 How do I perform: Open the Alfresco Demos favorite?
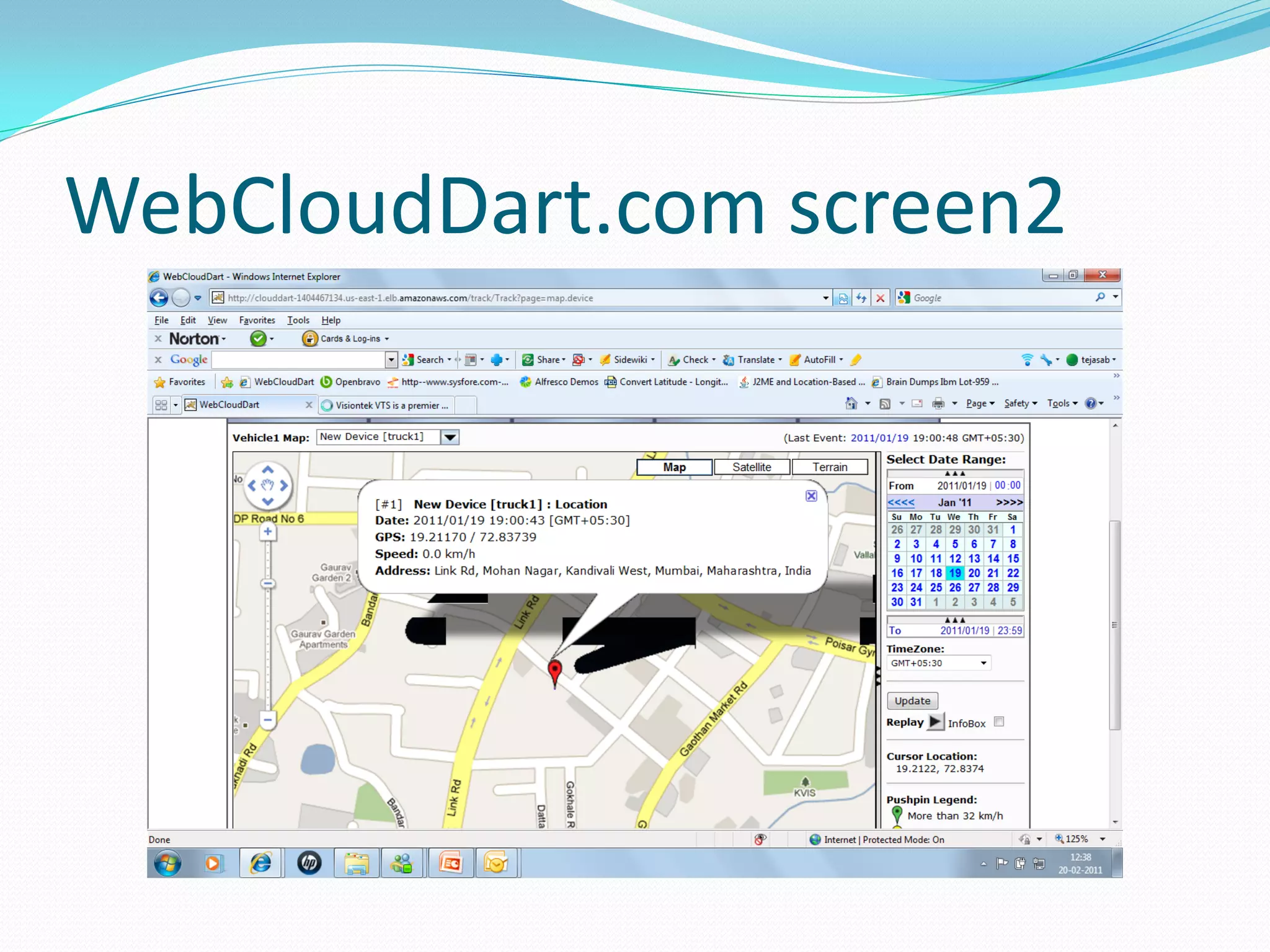click(x=559, y=382)
